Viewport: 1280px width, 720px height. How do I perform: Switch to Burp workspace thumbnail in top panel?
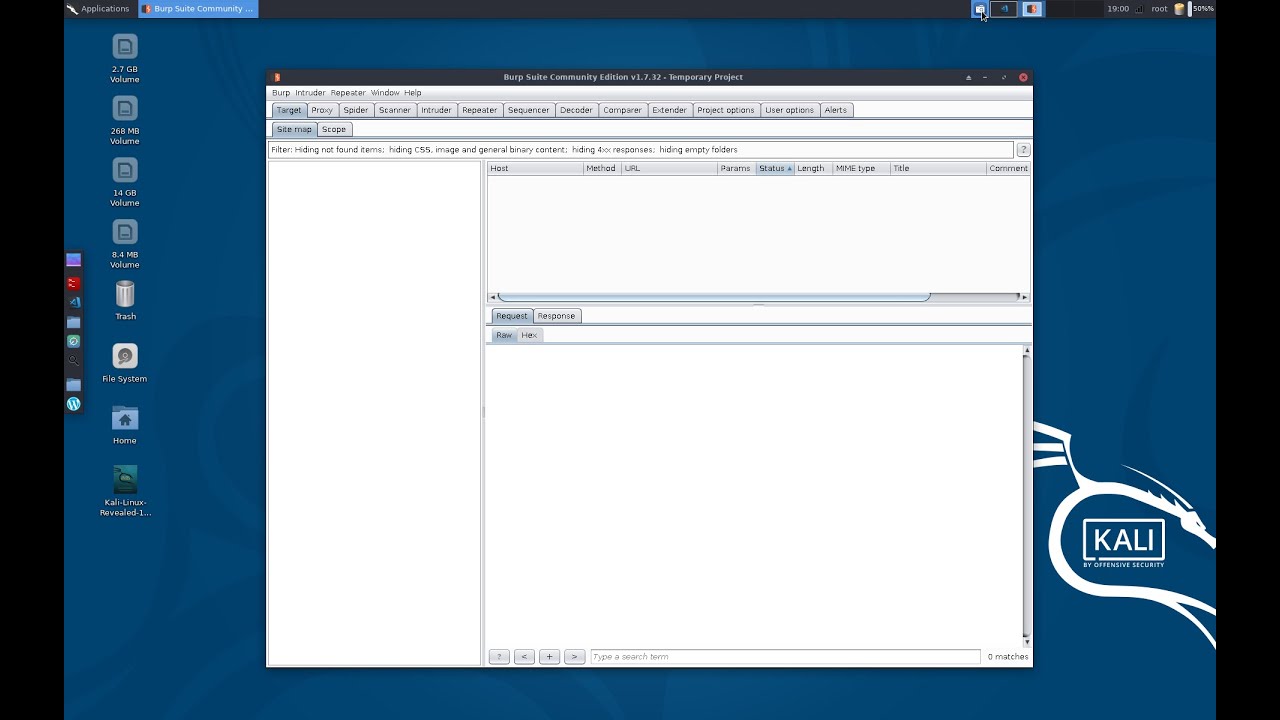pos(1032,9)
